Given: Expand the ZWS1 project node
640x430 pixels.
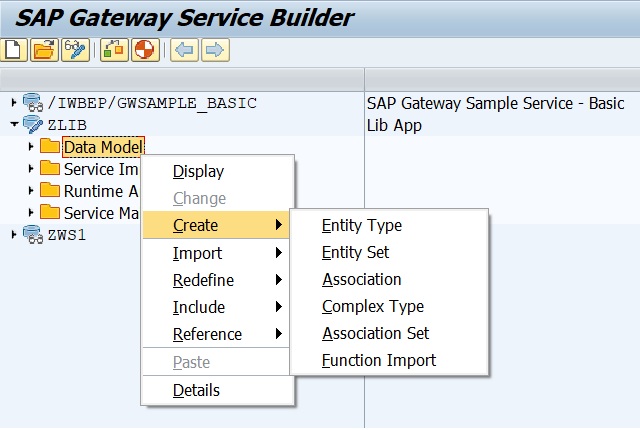Looking at the screenshot, I should tap(13, 234).
